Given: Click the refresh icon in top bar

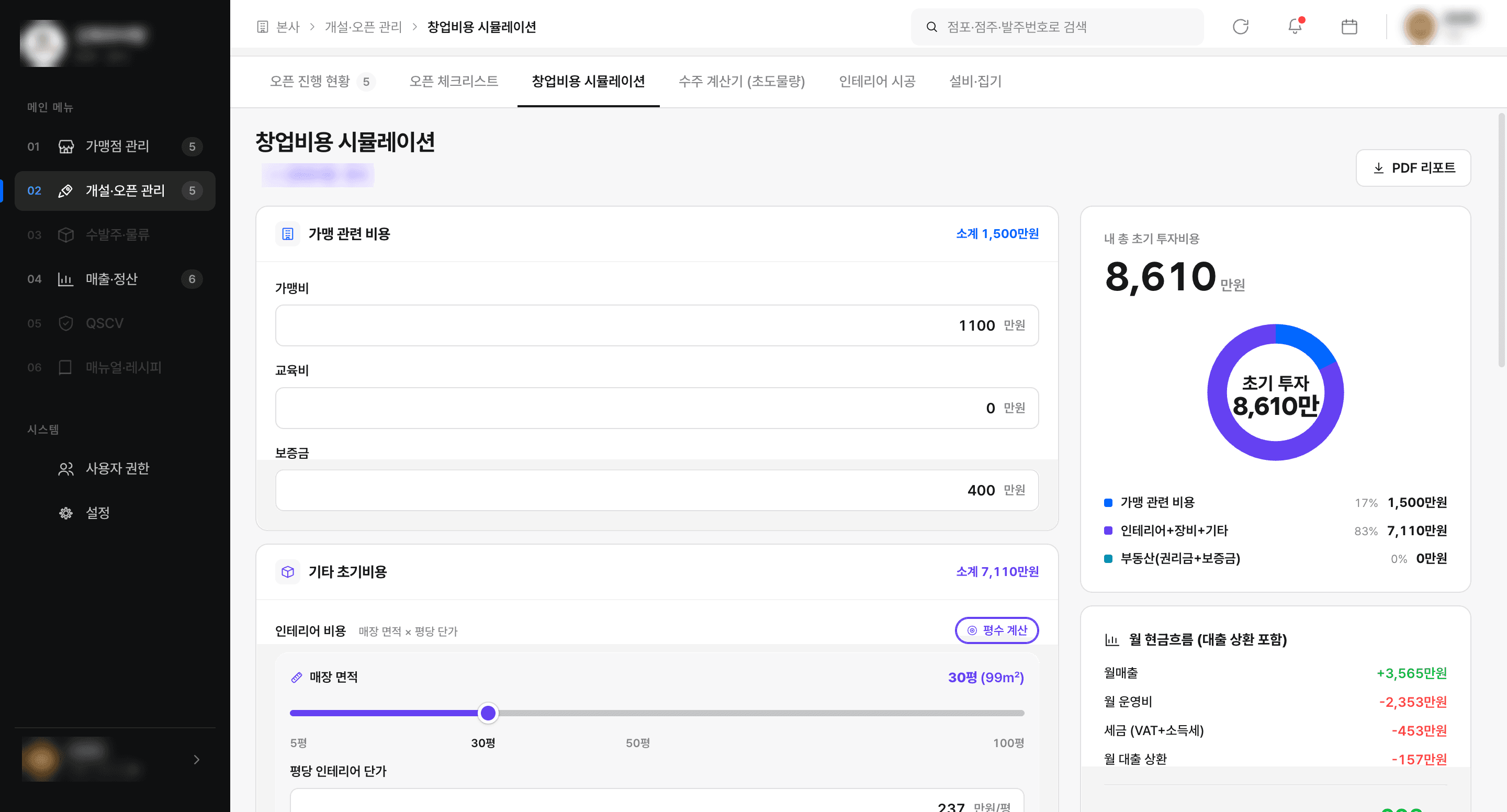Looking at the screenshot, I should click(1240, 27).
